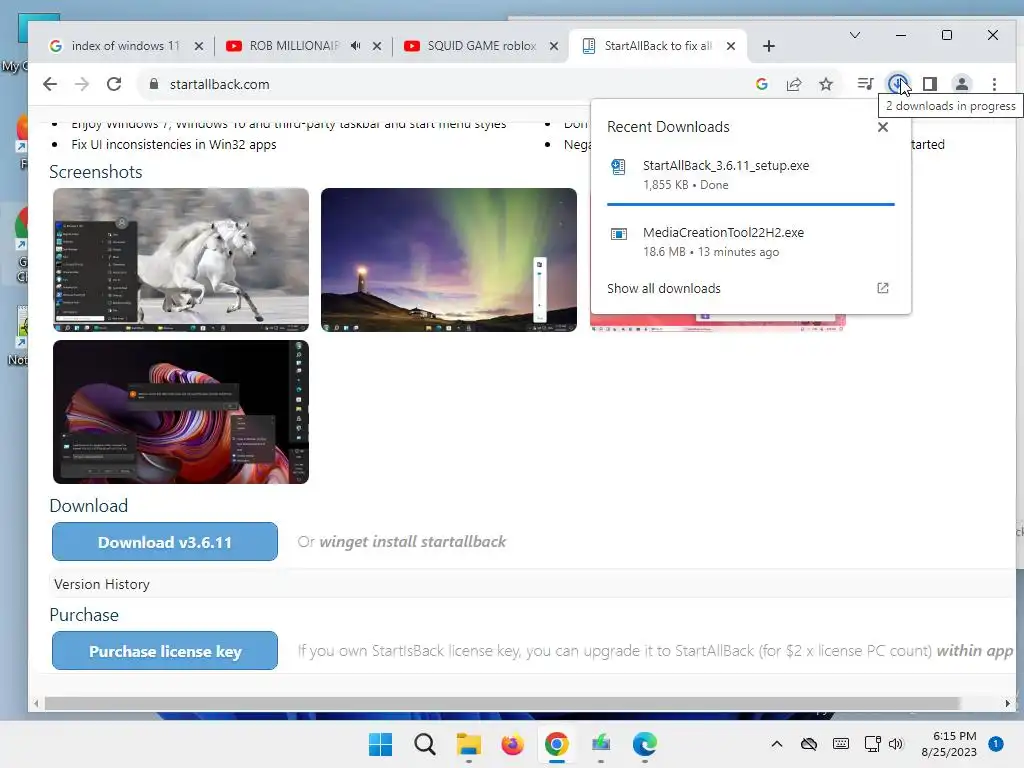Click the Google icon in the address bar

(x=761, y=84)
